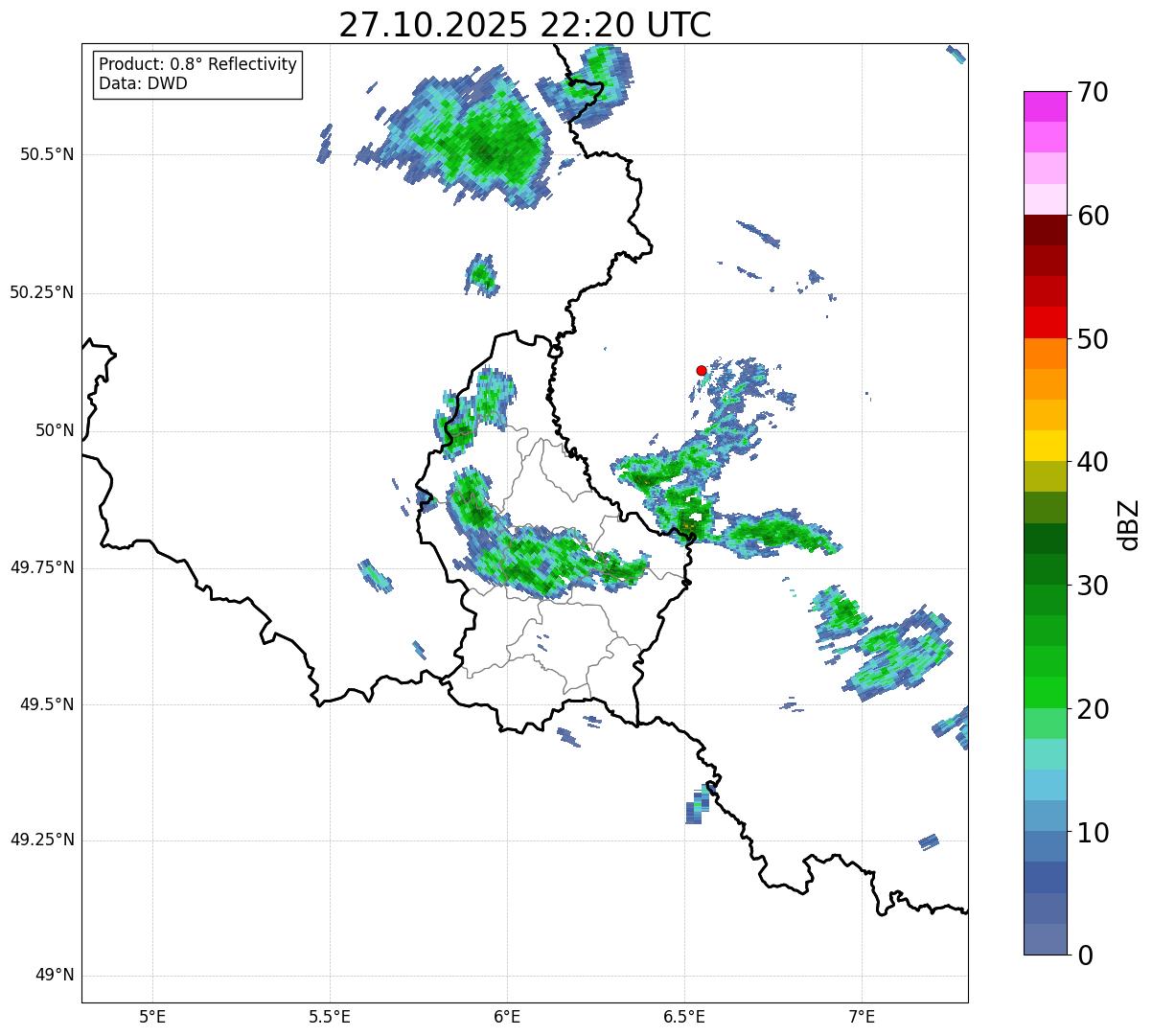This screenshot has height=1036, width=1152.
Task: Click the colorbar "70" tick label
Action: point(1093,92)
